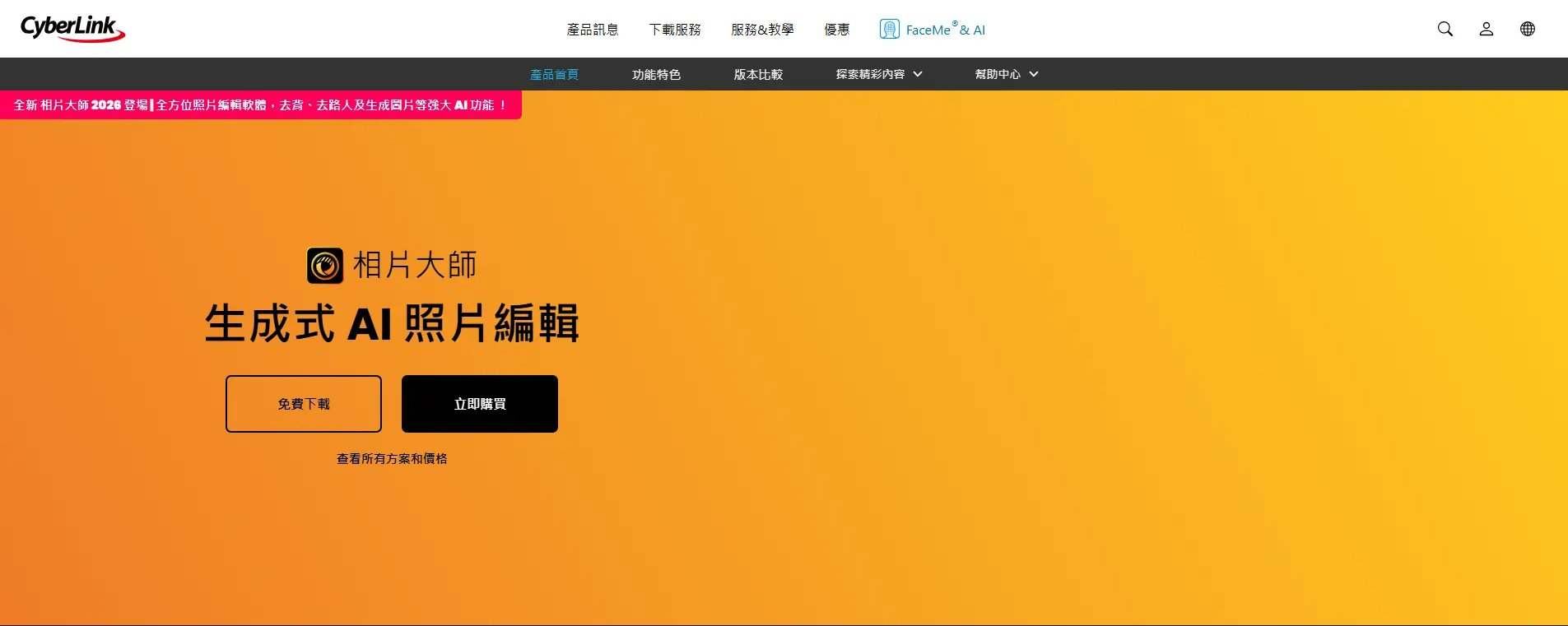Click the pink 相片大師 2026 announcement banner
The image size is (1568, 626).
click(x=261, y=105)
